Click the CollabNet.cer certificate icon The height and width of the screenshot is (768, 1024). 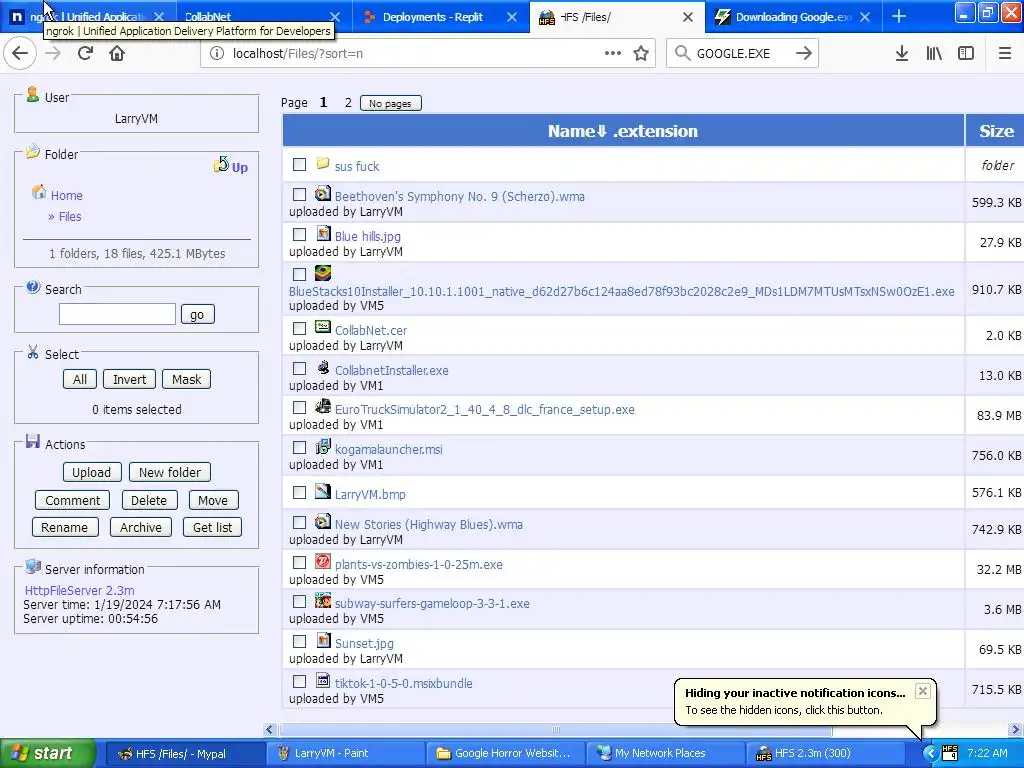click(323, 327)
